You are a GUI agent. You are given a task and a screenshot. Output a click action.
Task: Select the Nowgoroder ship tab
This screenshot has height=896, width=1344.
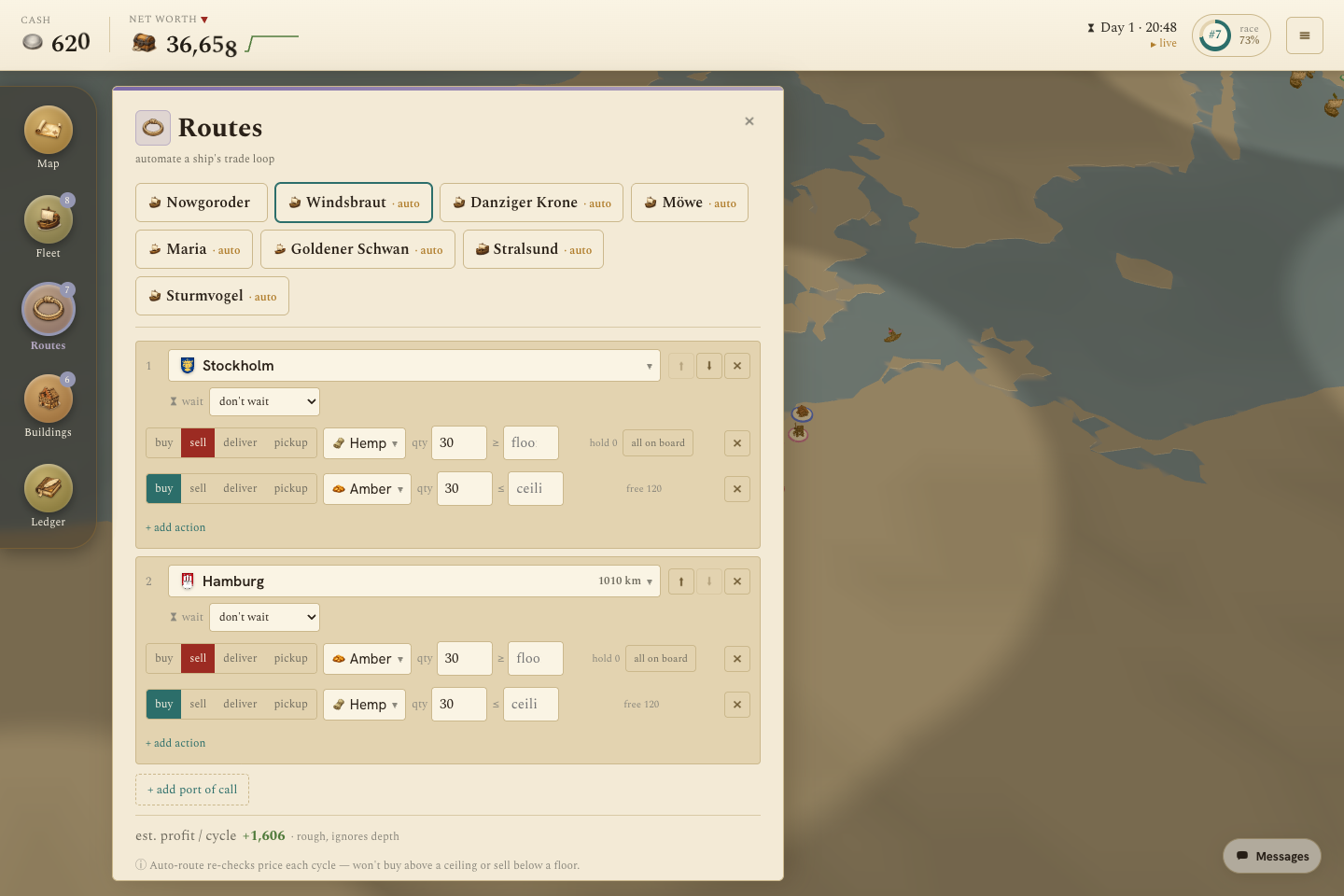coord(202,203)
